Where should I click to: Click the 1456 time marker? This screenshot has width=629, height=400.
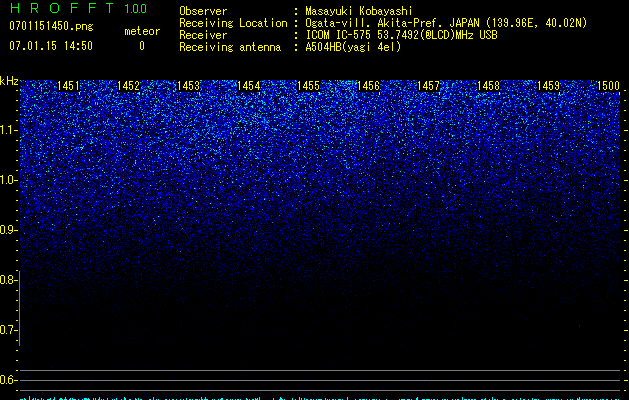368,86
